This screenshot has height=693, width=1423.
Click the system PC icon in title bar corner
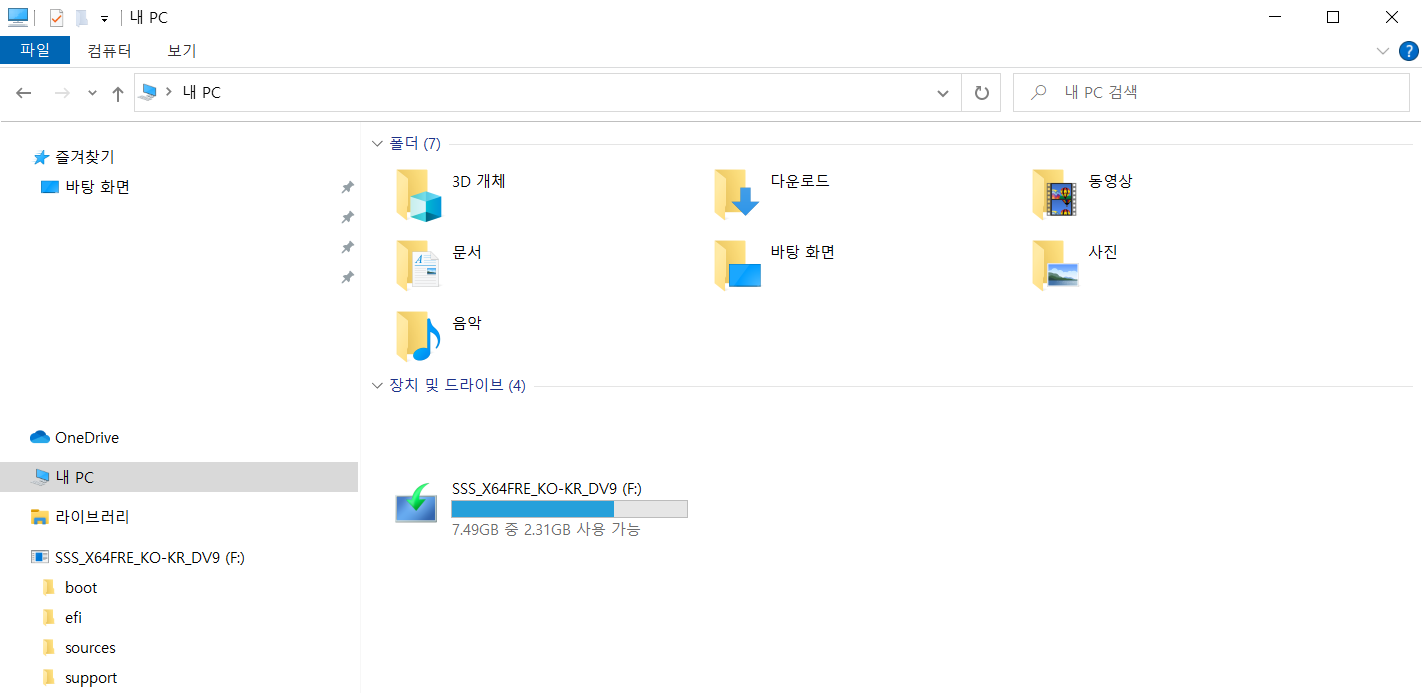(18, 17)
